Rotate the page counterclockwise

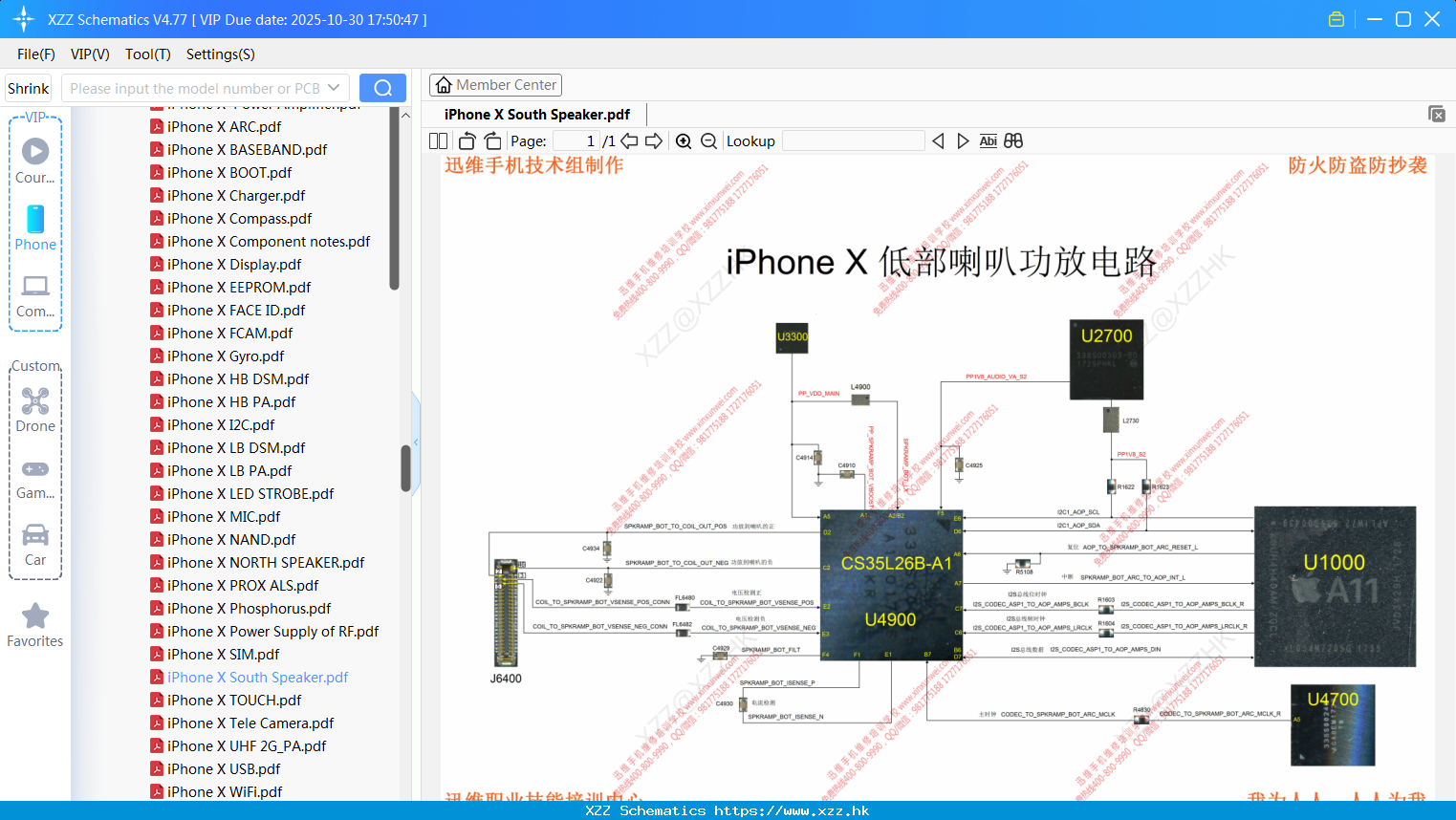(x=467, y=140)
